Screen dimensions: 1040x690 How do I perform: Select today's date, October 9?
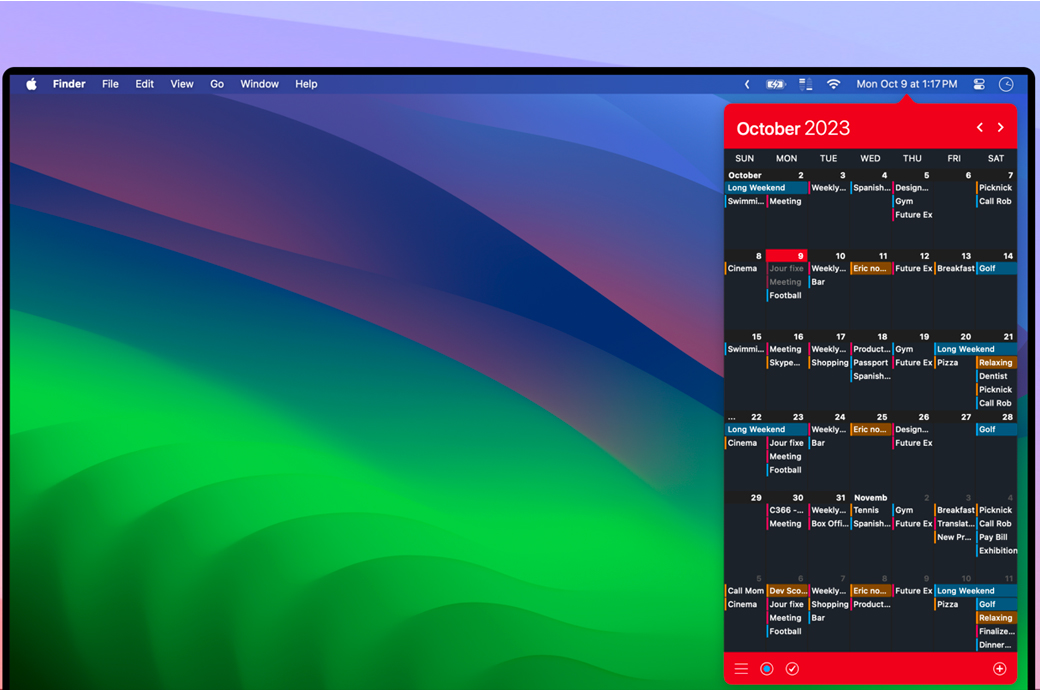tap(786, 256)
